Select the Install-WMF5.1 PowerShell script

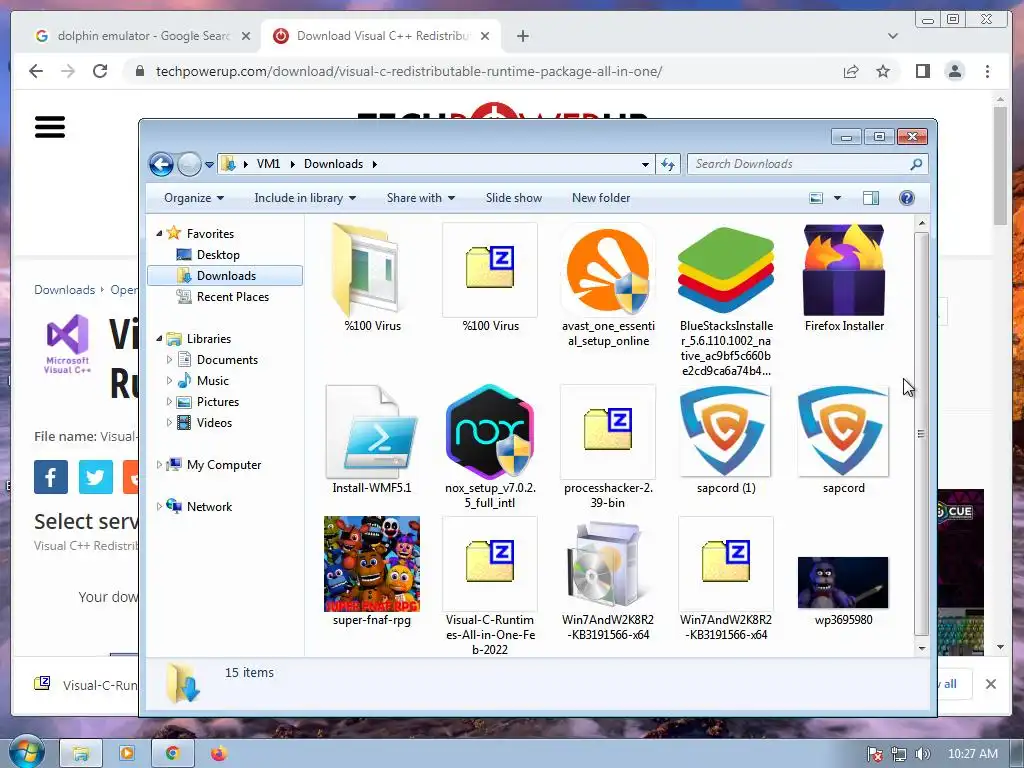(372, 432)
